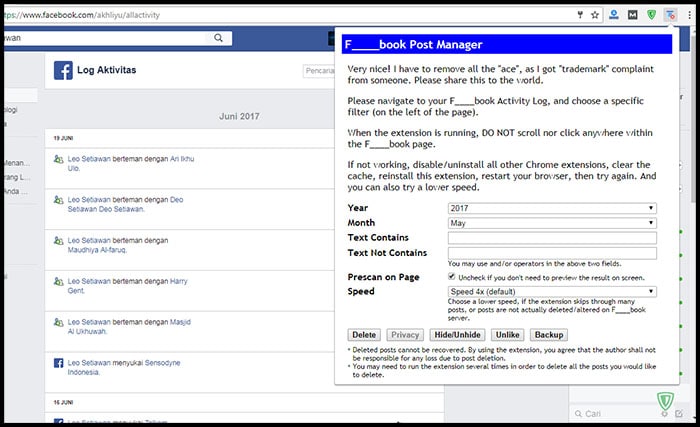Image resolution: width=700 pixels, height=427 pixels.
Task: Focus the Text Not Contains field
Action: click(552, 253)
